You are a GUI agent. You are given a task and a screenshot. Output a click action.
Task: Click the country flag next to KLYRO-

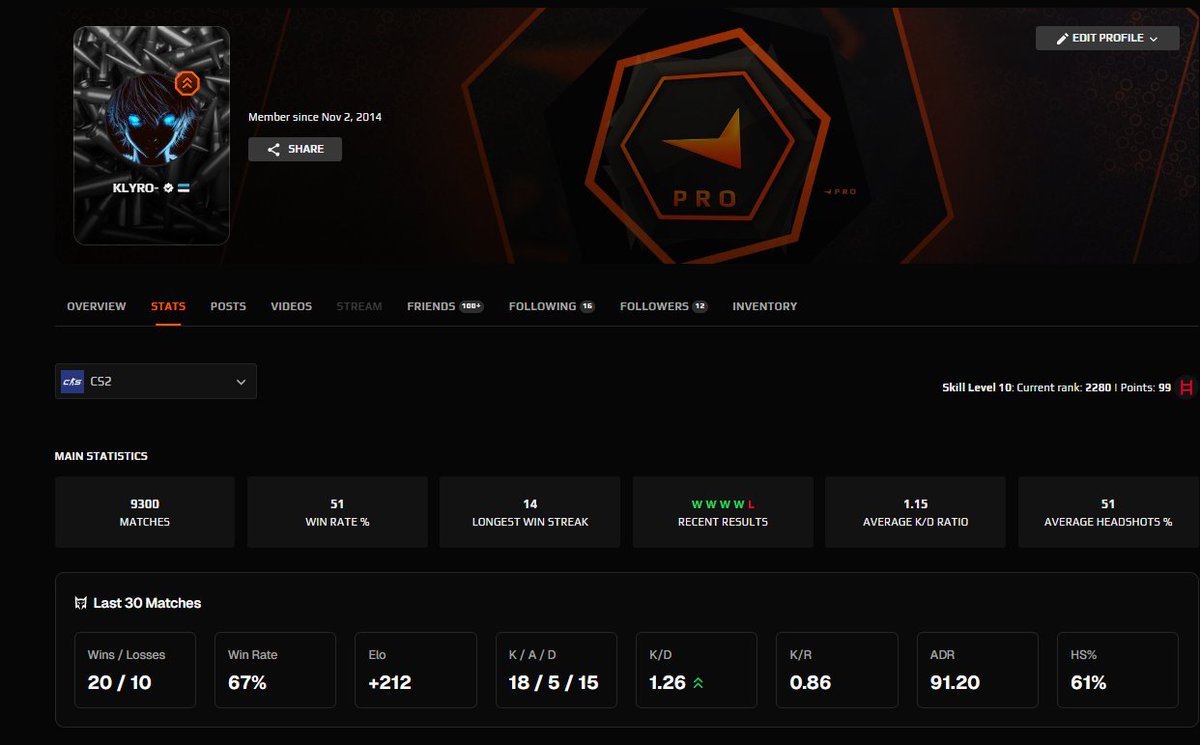[184, 187]
